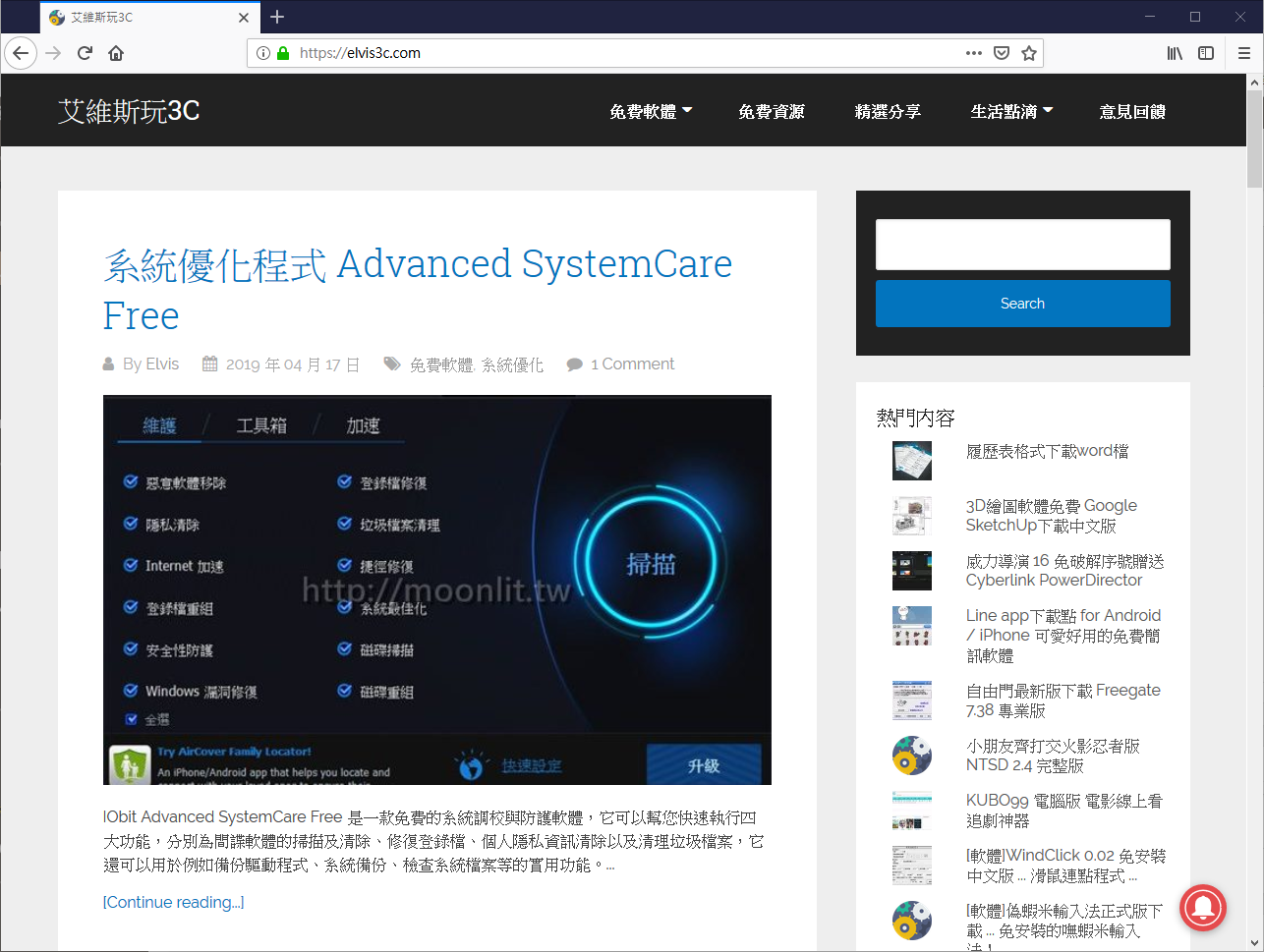Image resolution: width=1264 pixels, height=952 pixels.
Task: Open the 意見回饋 menu item
Action: (x=1132, y=111)
